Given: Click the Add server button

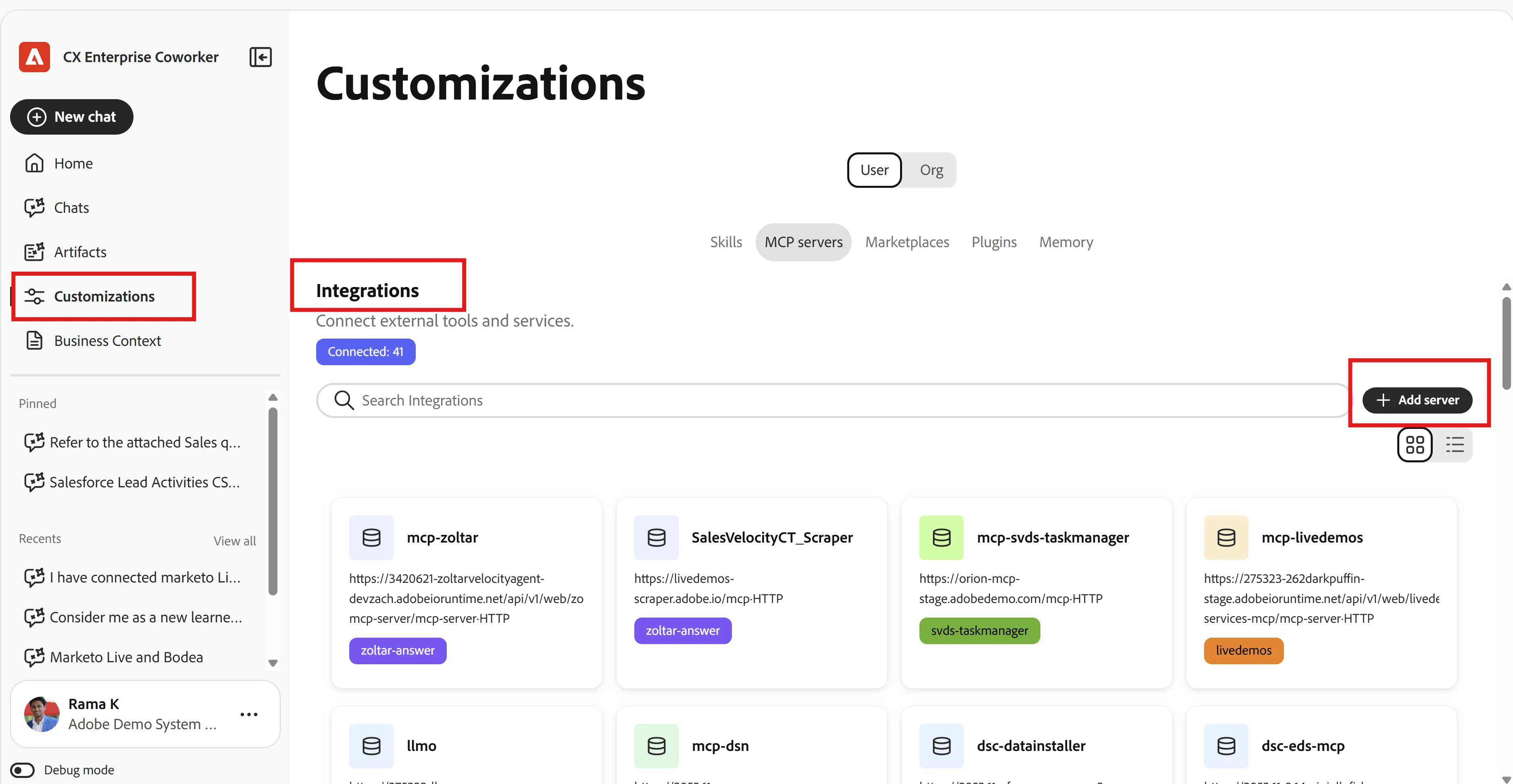Looking at the screenshot, I should tap(1417, 400).
